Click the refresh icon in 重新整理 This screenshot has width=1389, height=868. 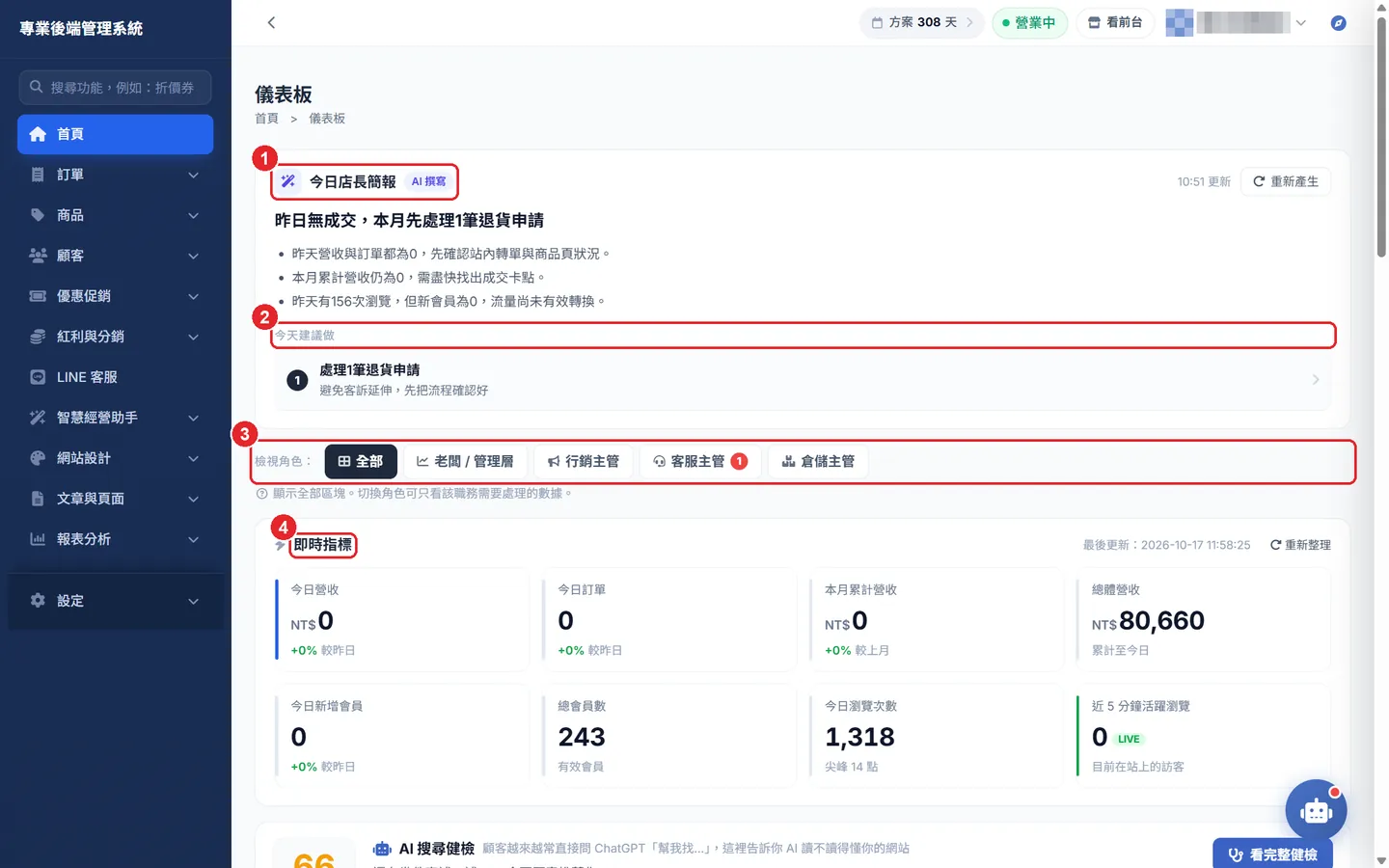pyautogui.click(x=1275, y=545)
